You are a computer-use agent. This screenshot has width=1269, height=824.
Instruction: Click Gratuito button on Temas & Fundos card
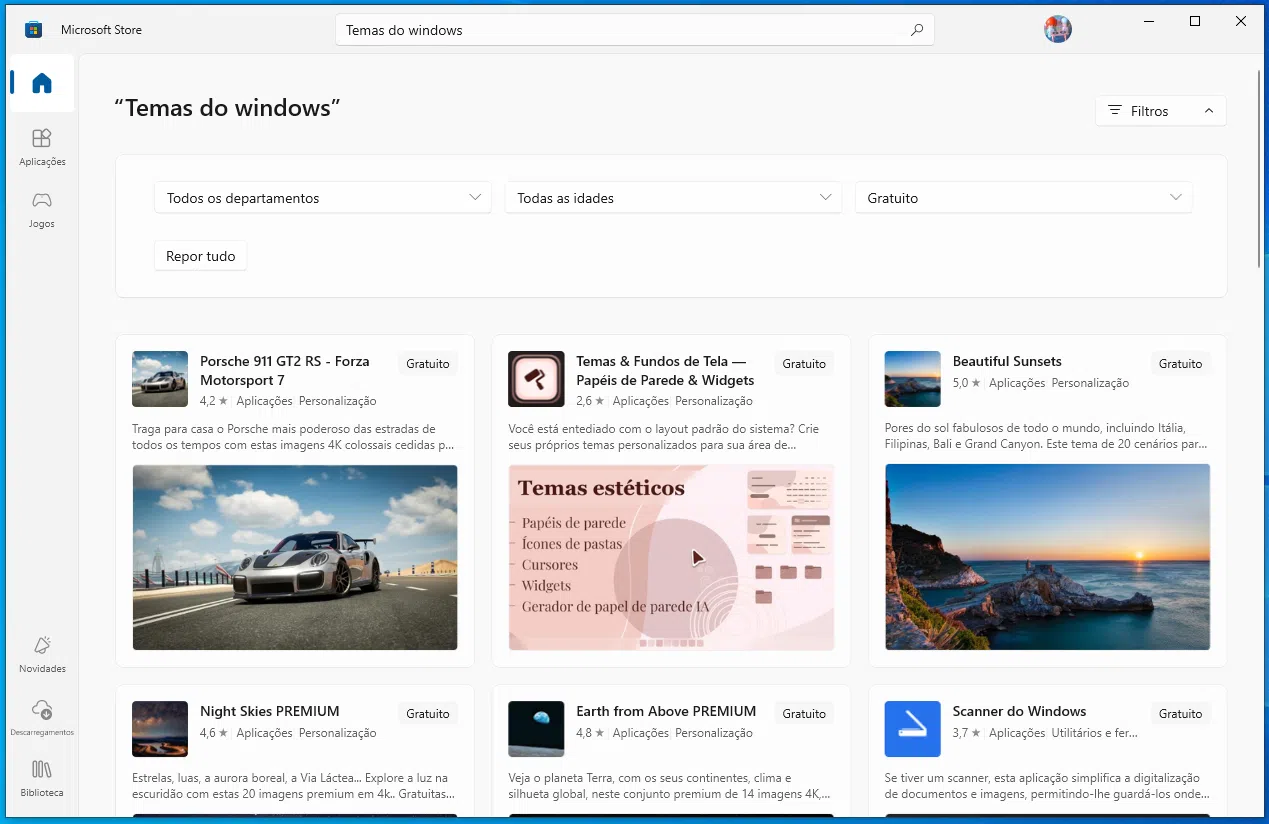pyautogui.click(x=804, y=364)
